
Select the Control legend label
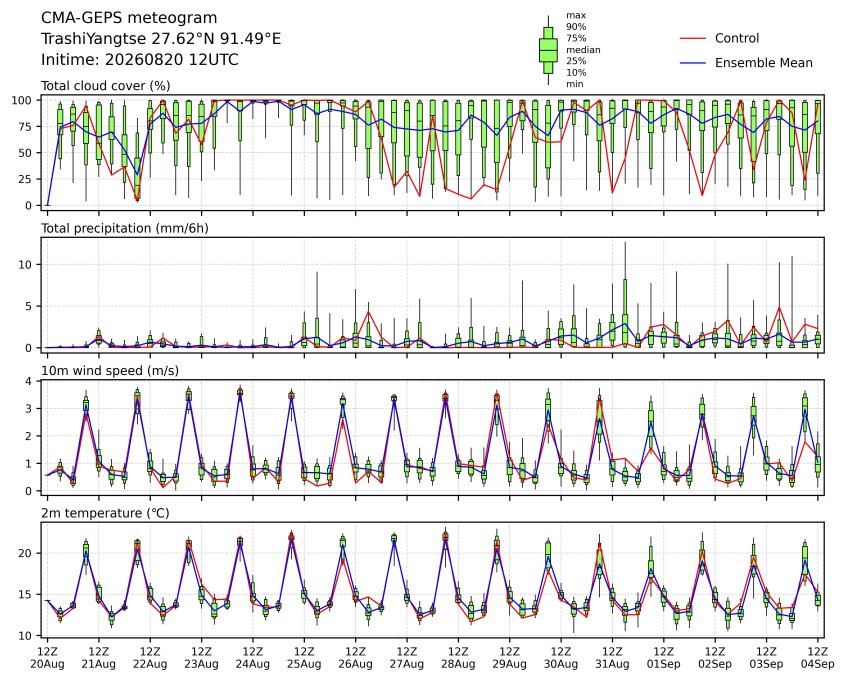click(736, 38)
